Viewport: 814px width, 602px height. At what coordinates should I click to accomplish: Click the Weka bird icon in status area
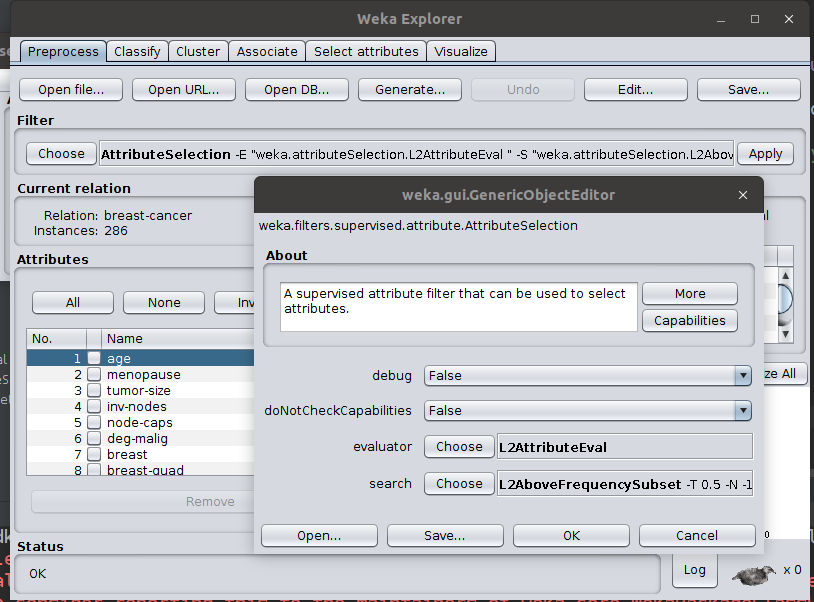(x=754, y=574)
